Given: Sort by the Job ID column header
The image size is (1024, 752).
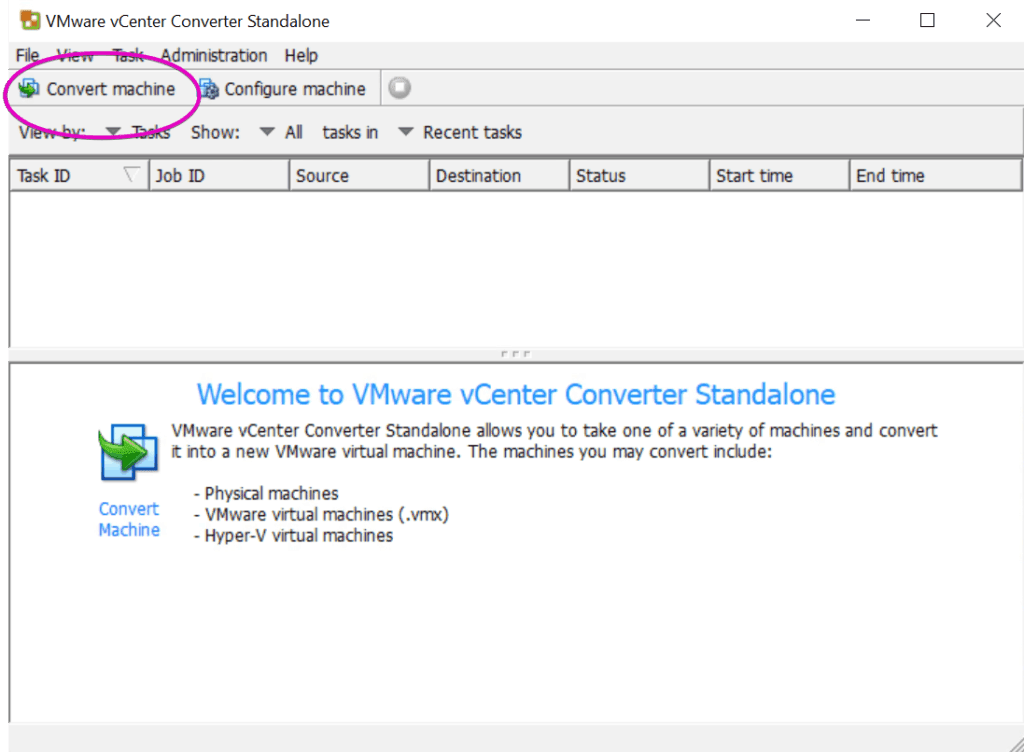Looking at the screenshot, I should tap(219, 176).
